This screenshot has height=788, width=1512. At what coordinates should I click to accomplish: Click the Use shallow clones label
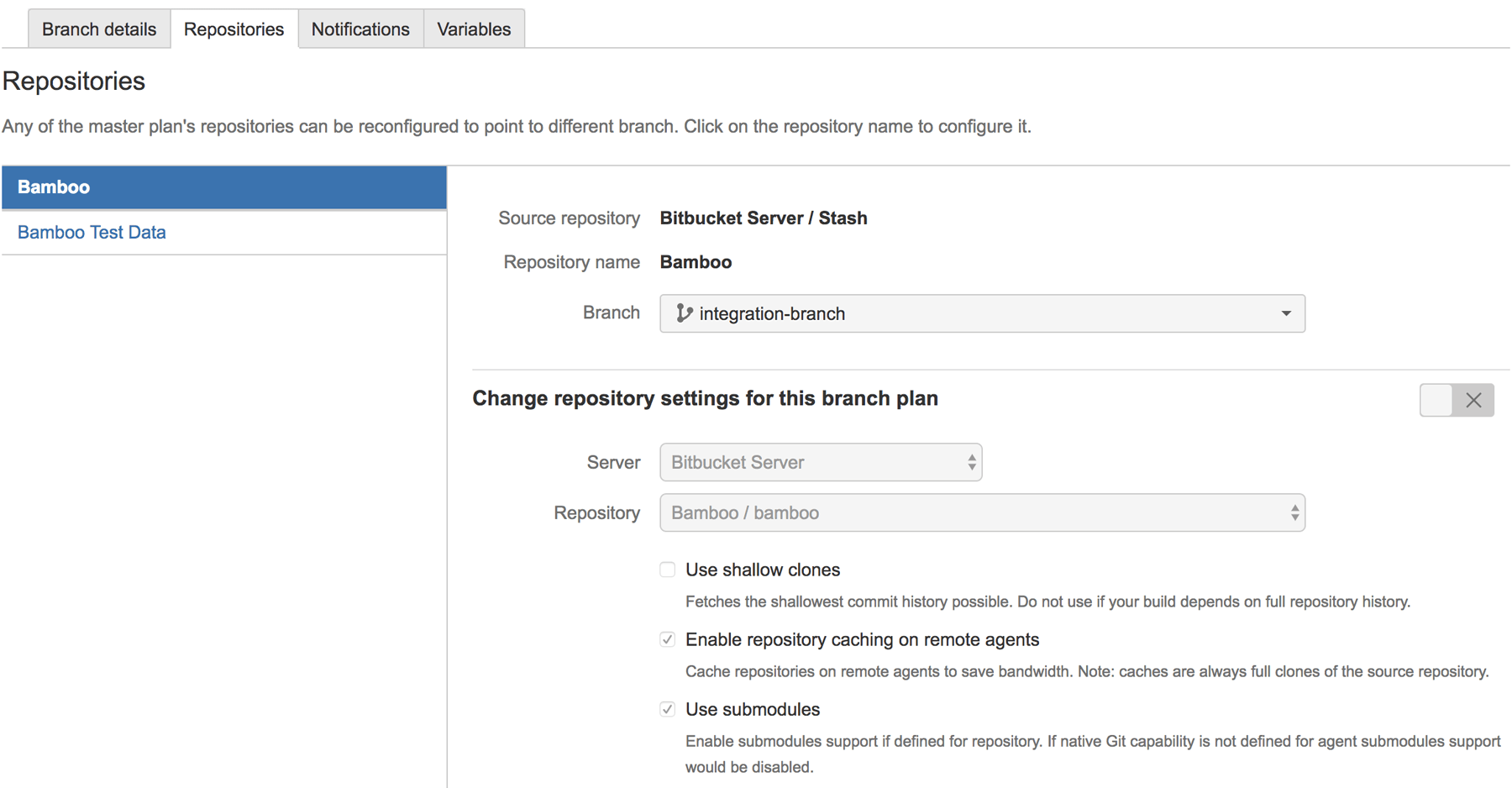[762, 570]
